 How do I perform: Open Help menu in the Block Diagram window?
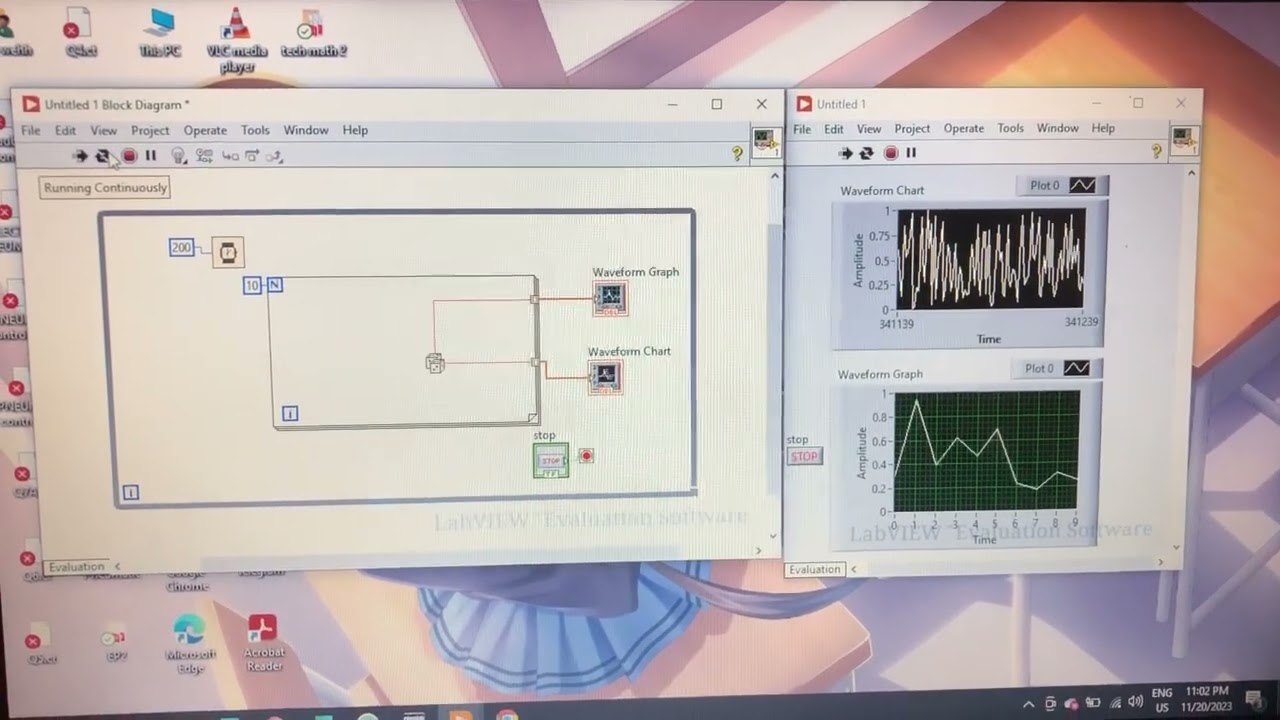355,130
